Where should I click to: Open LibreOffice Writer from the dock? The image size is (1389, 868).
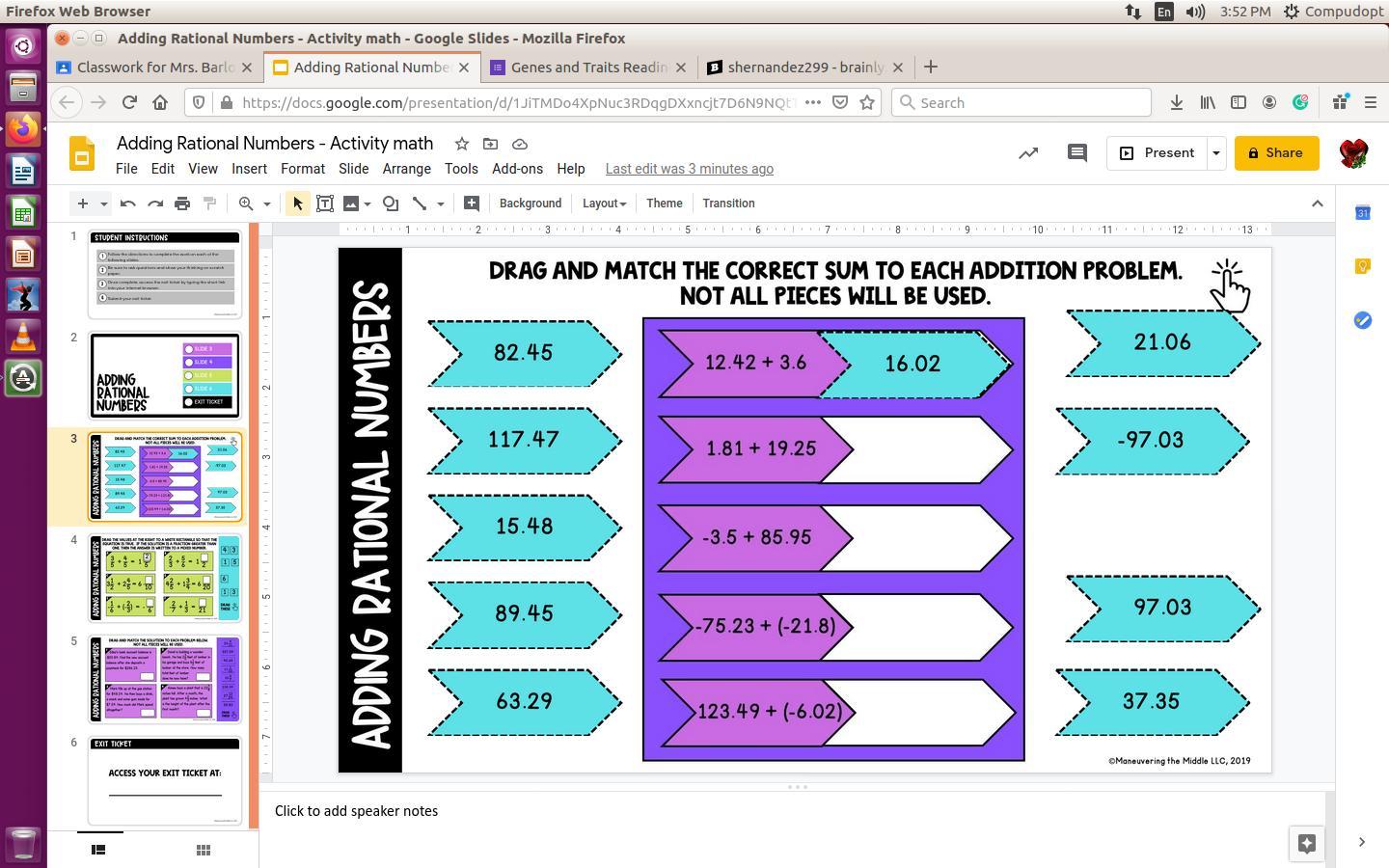[x=23, y=172]
